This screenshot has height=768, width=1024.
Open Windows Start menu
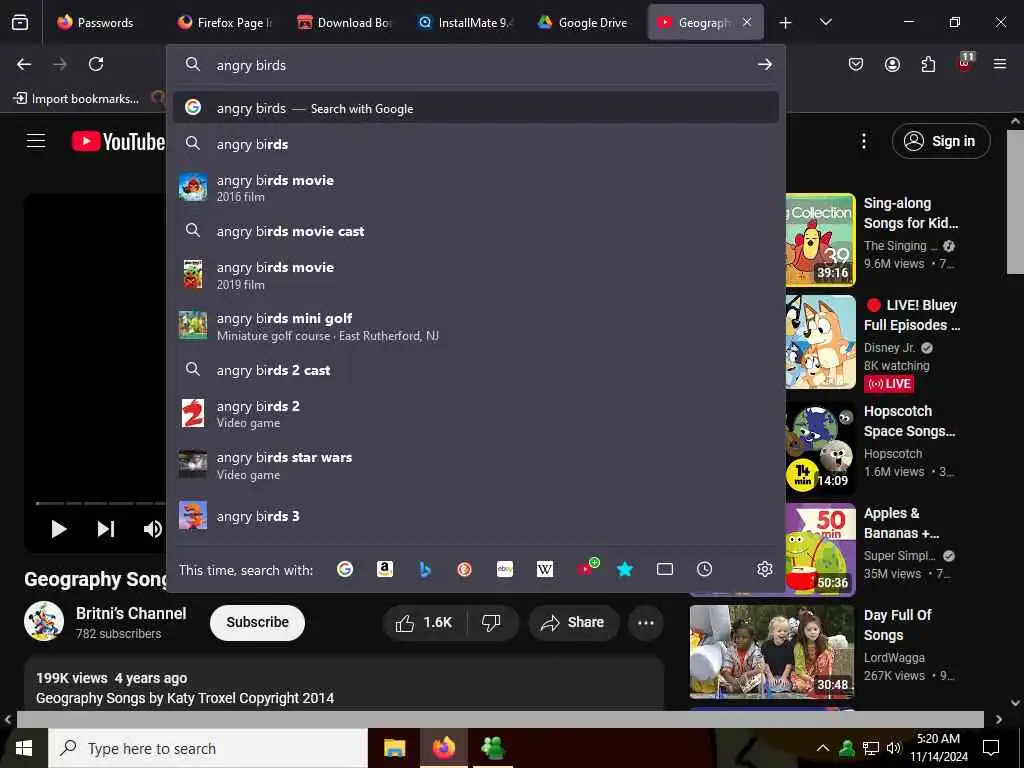pyautogui.click(x=24, y=748)
